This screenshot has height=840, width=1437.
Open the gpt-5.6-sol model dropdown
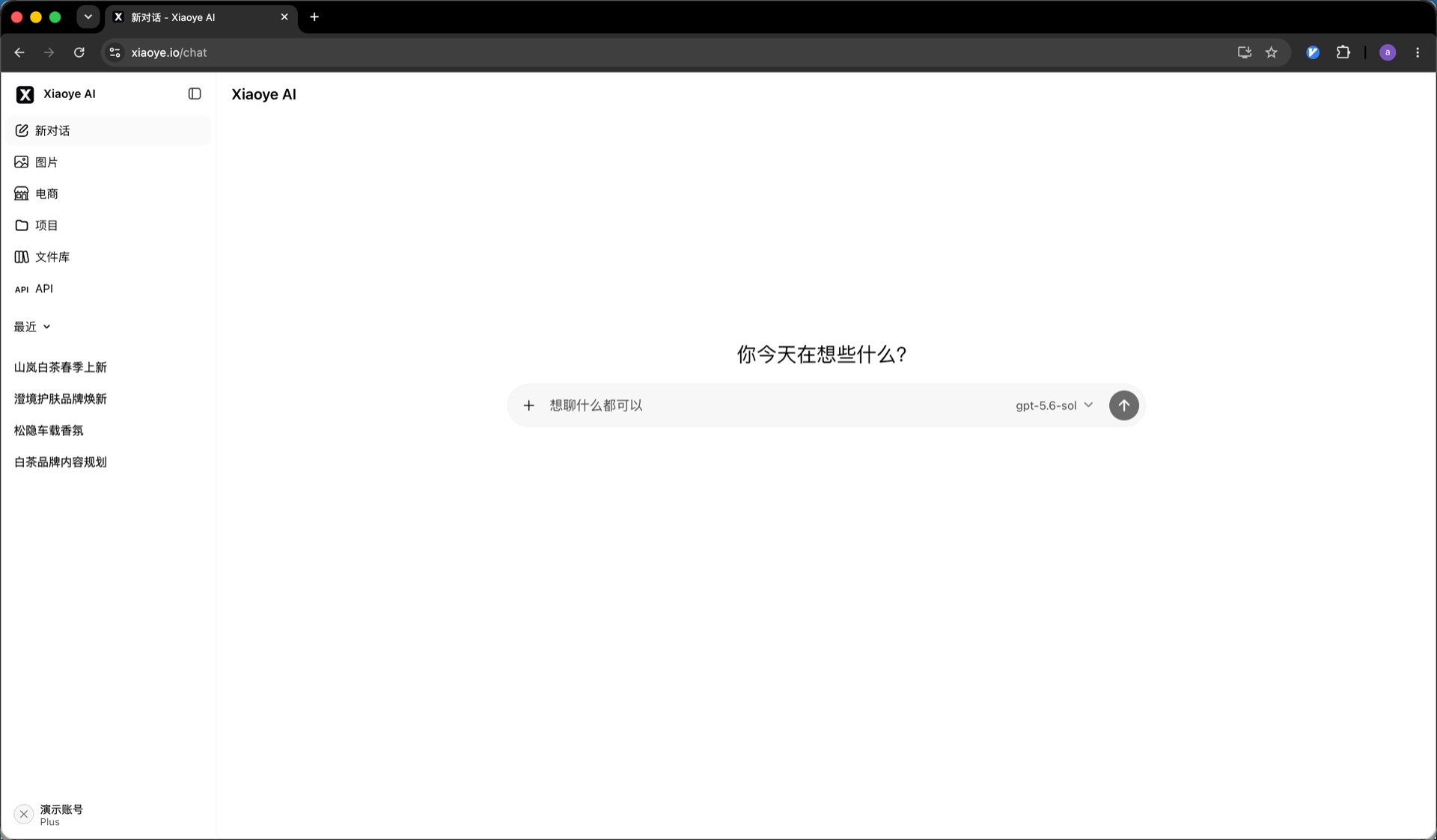[1054, 405]
